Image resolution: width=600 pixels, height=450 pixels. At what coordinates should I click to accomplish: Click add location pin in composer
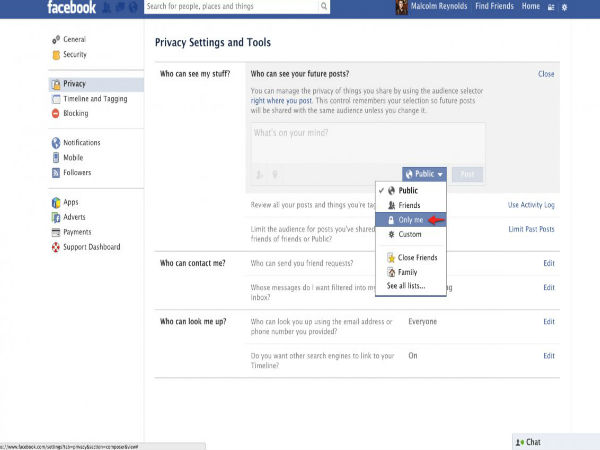coord(275,175)
